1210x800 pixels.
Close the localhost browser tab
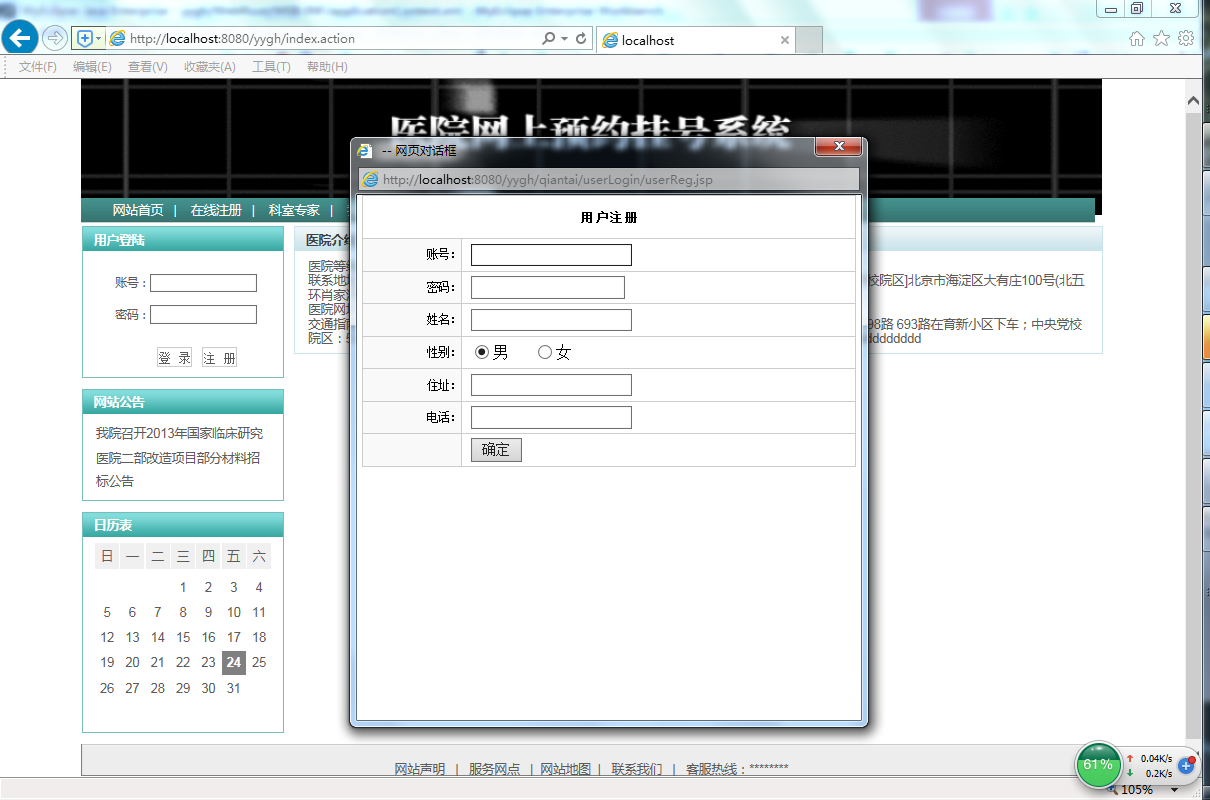pos(785,41)
